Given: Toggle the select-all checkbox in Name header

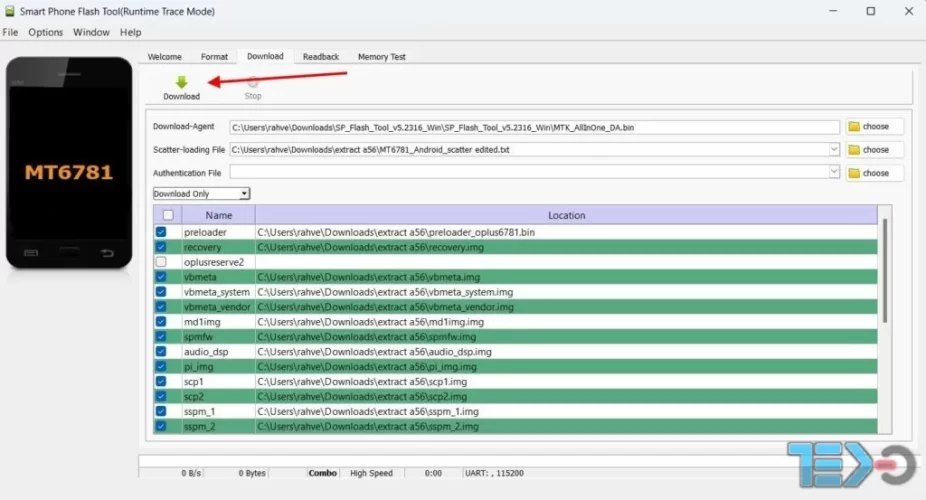Looking at the screenshot, I should pyautogui.click(x=168, y=215).
